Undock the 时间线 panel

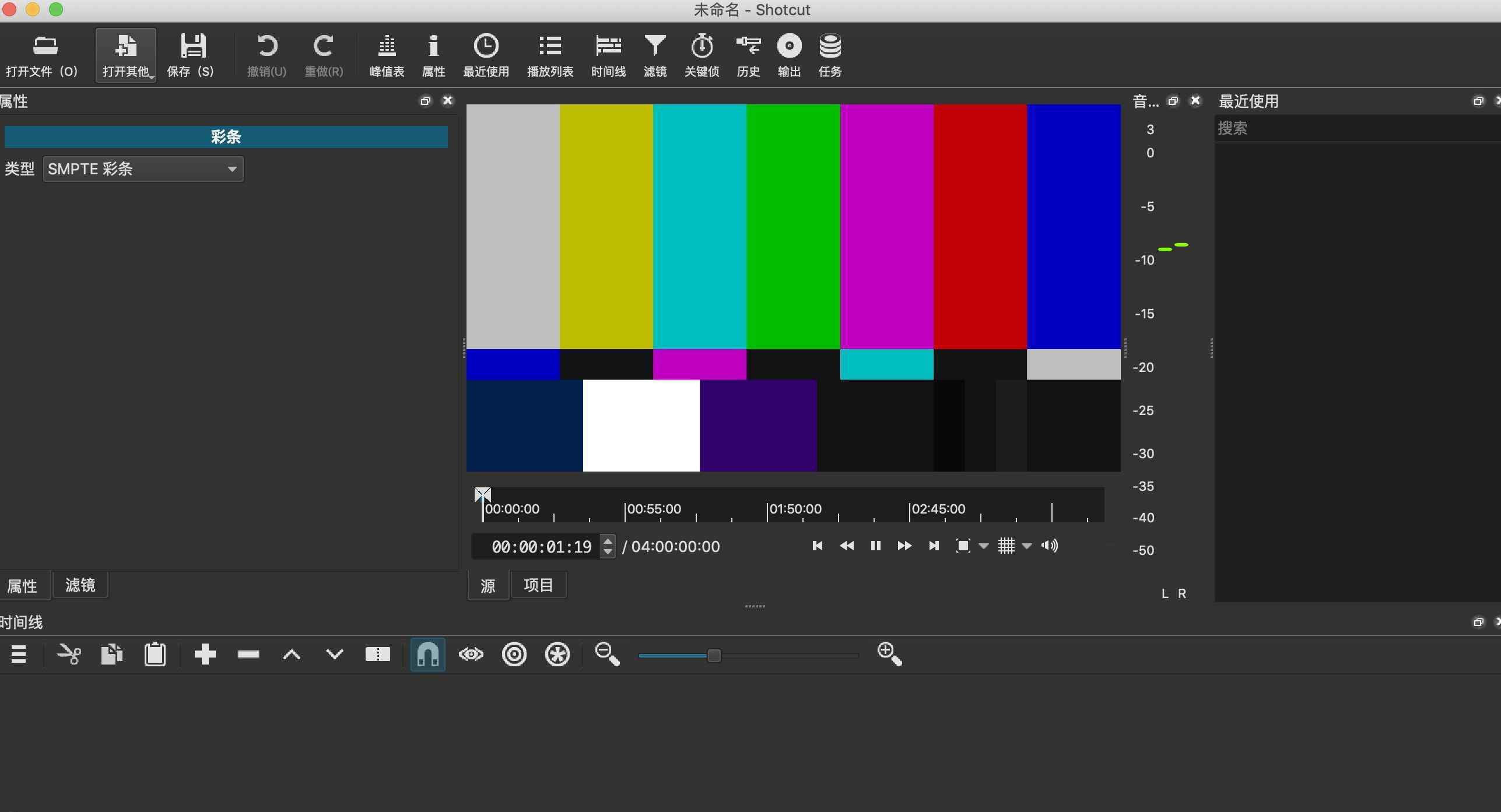pos(1478,622)
